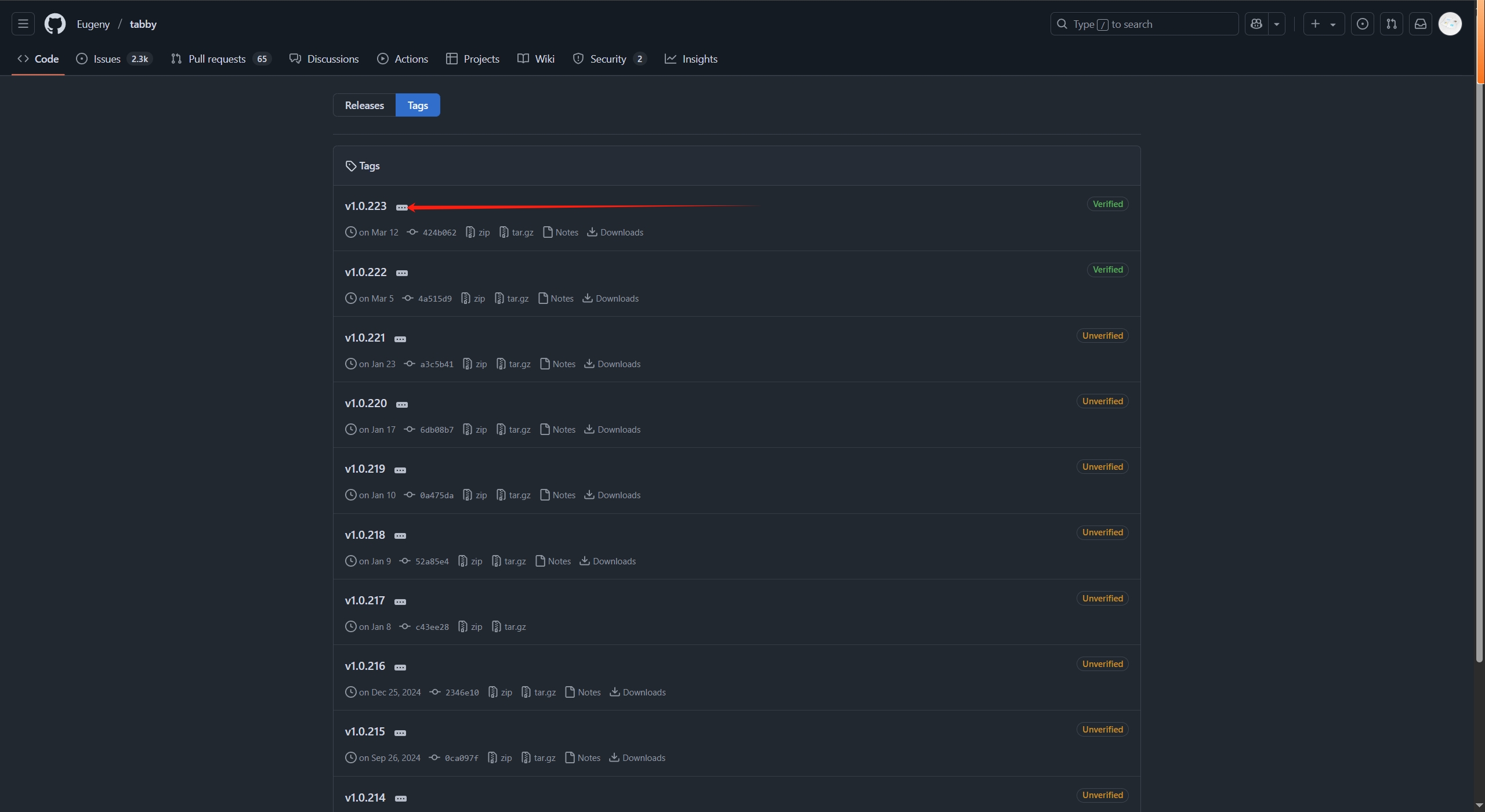Switch to the Insights tab
Viewport: 1485px width, 812px height.
(x=691, y=59)
